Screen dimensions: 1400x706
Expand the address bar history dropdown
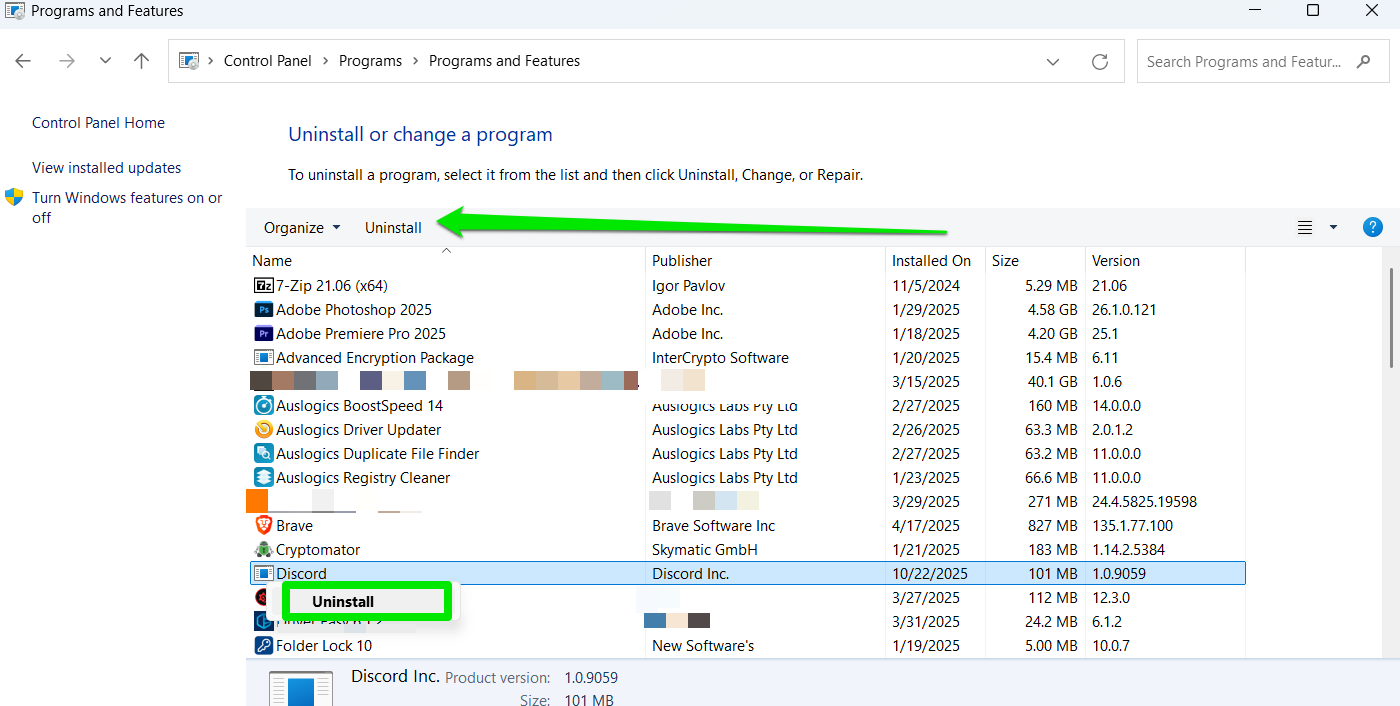pyautogui.click(x=1053, y=61)
